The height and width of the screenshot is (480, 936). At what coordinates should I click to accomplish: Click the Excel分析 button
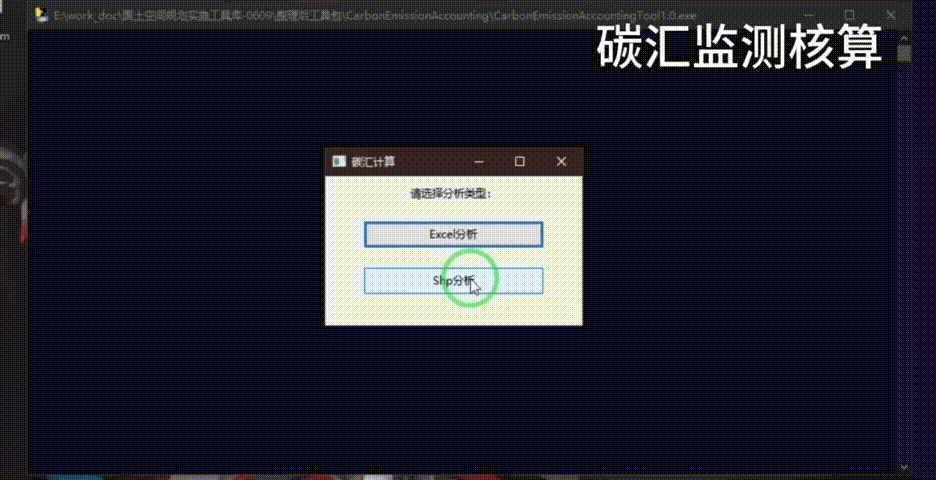pyautogui.click(x=453, y=235)
